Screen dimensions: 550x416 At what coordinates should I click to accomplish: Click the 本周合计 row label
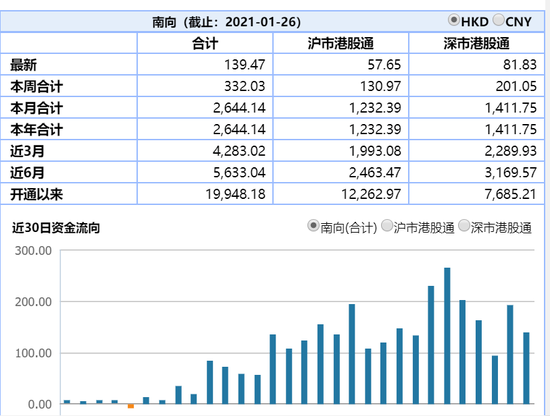pyautogui.click(x=36, y=86)
